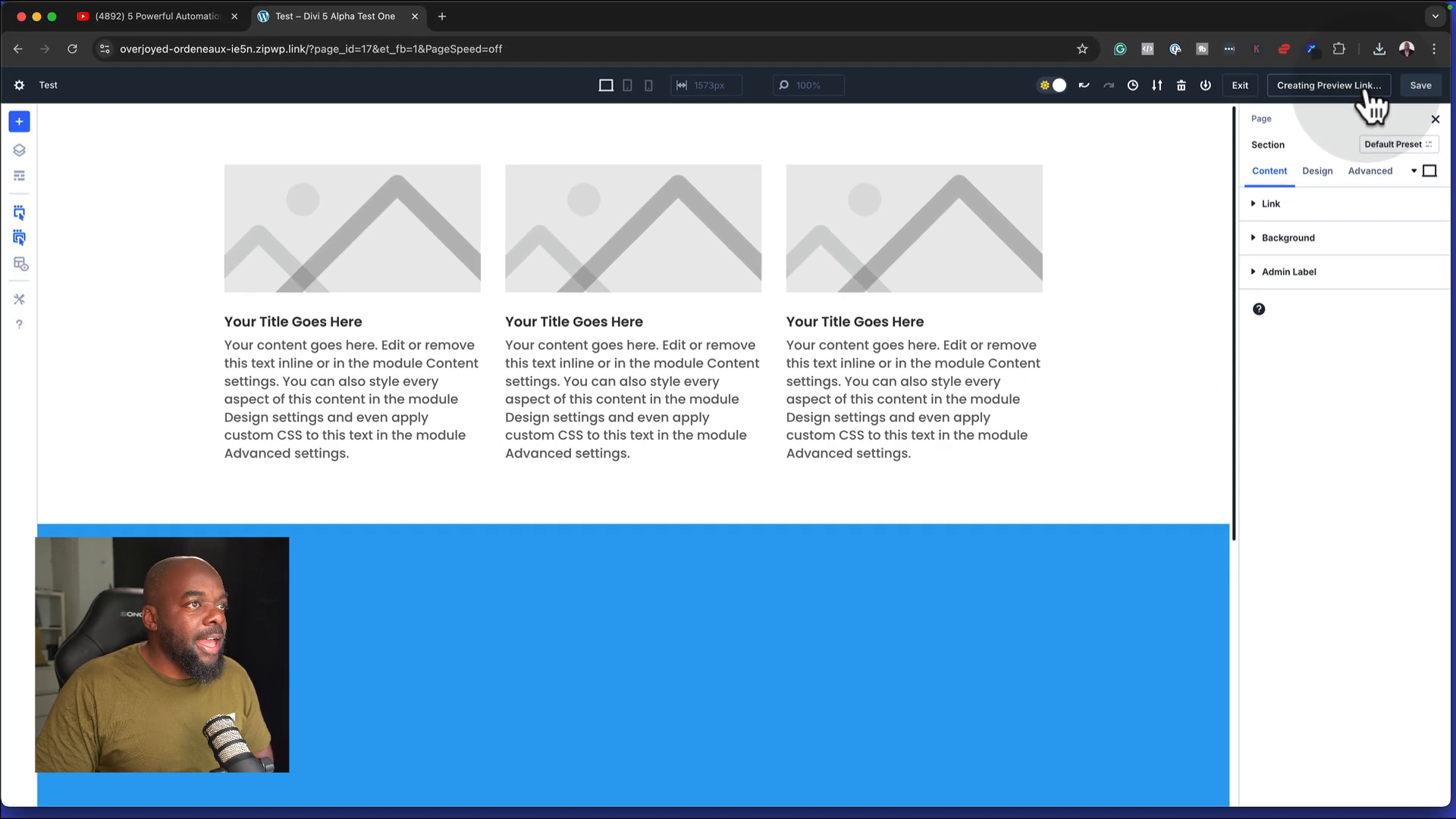Image resolution: width=1456 pixels, height=819 pixels.
Task: Switch to phone view icon
Action: pos(648,85)
